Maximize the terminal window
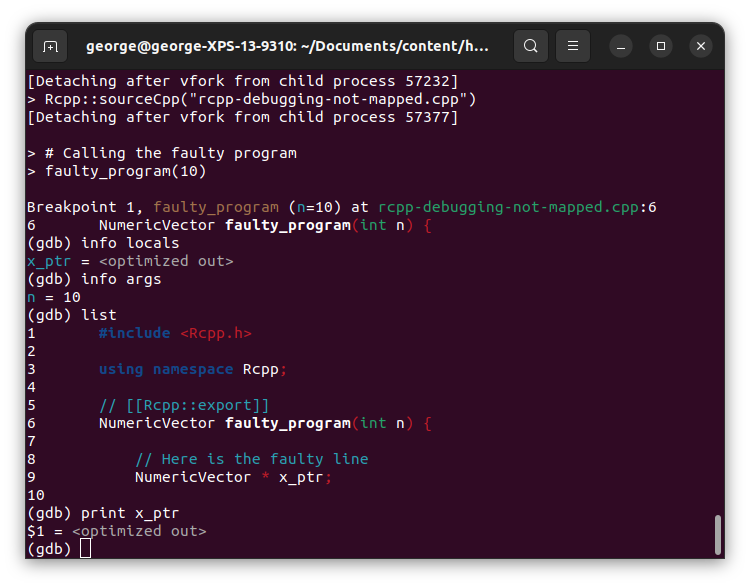This screenshot has height=587, width=750. 660,46
